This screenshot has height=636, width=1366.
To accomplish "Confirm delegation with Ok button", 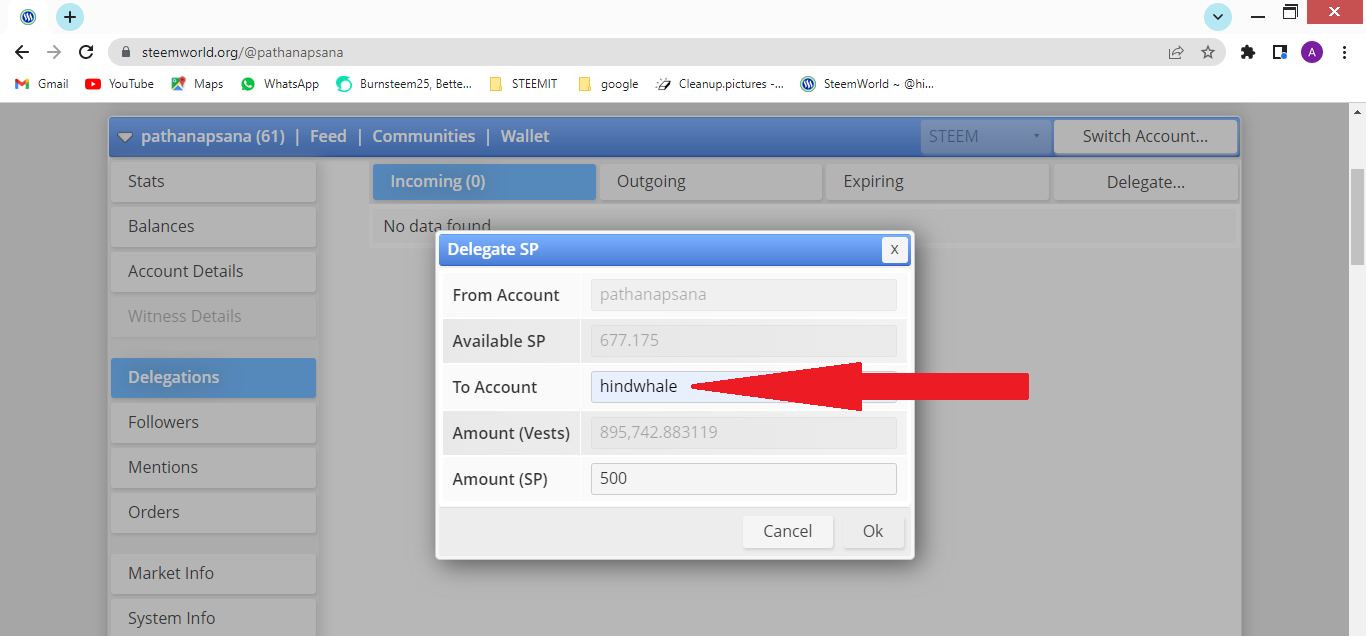I will pos(873,531).
